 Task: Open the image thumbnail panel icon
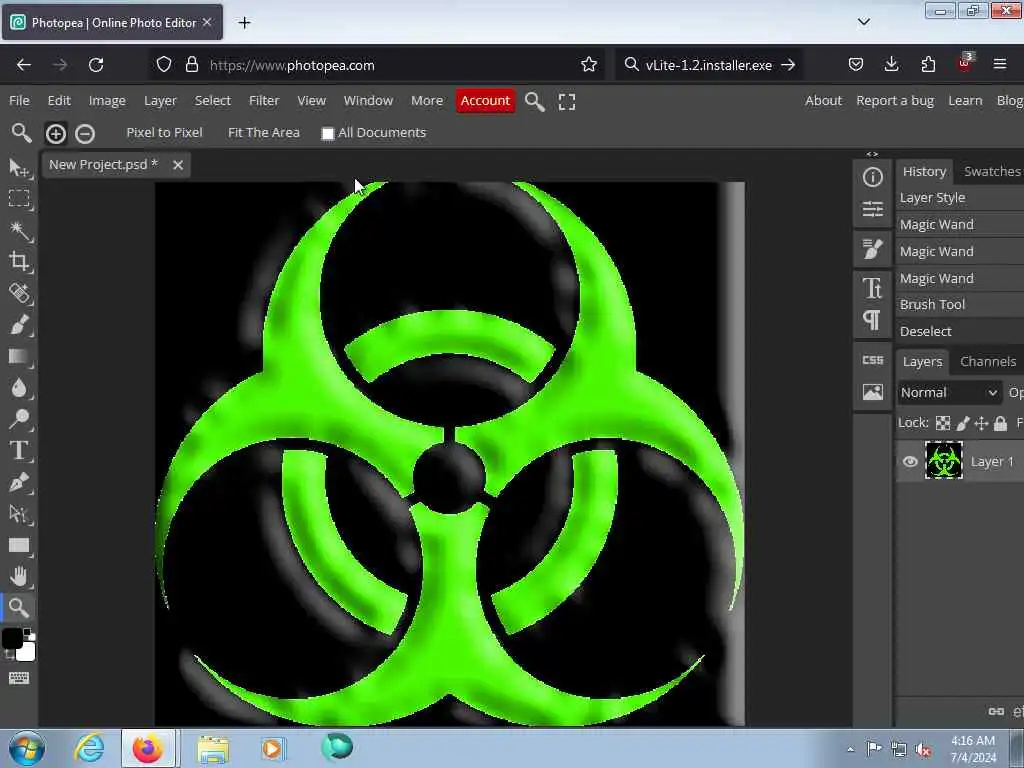click(x=872, y=392)
